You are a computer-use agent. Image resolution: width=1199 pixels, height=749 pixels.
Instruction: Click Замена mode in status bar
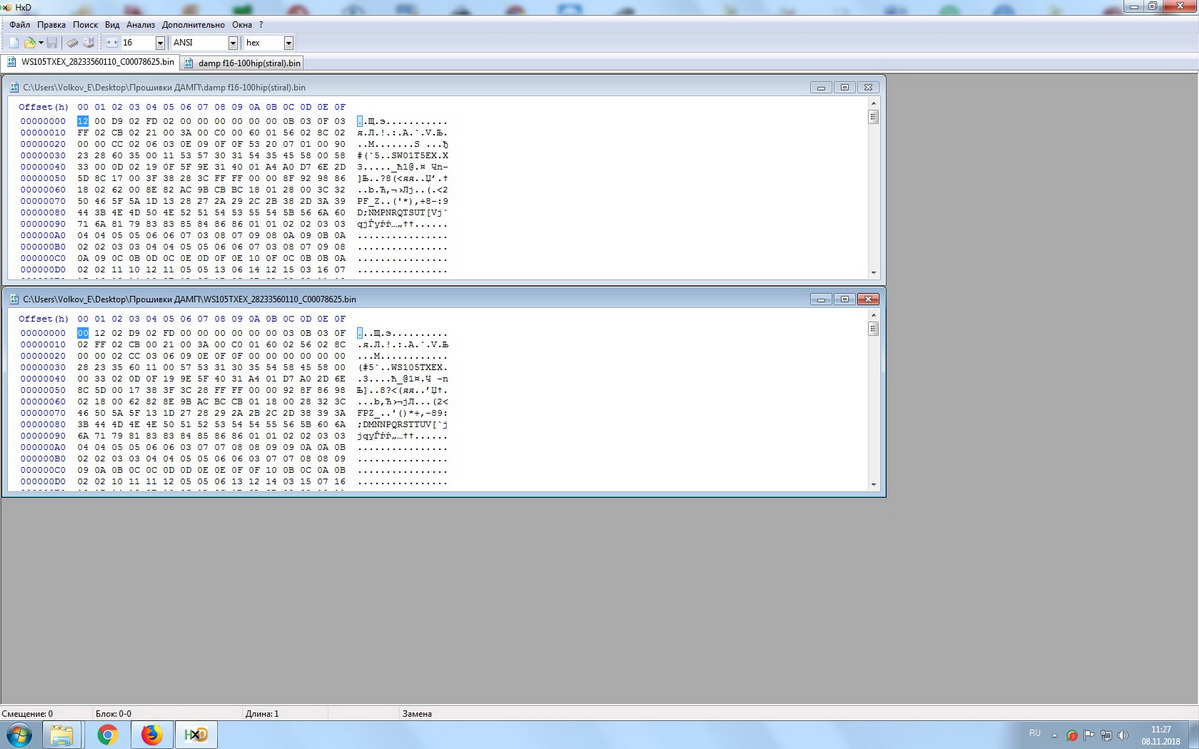[417, 714]
